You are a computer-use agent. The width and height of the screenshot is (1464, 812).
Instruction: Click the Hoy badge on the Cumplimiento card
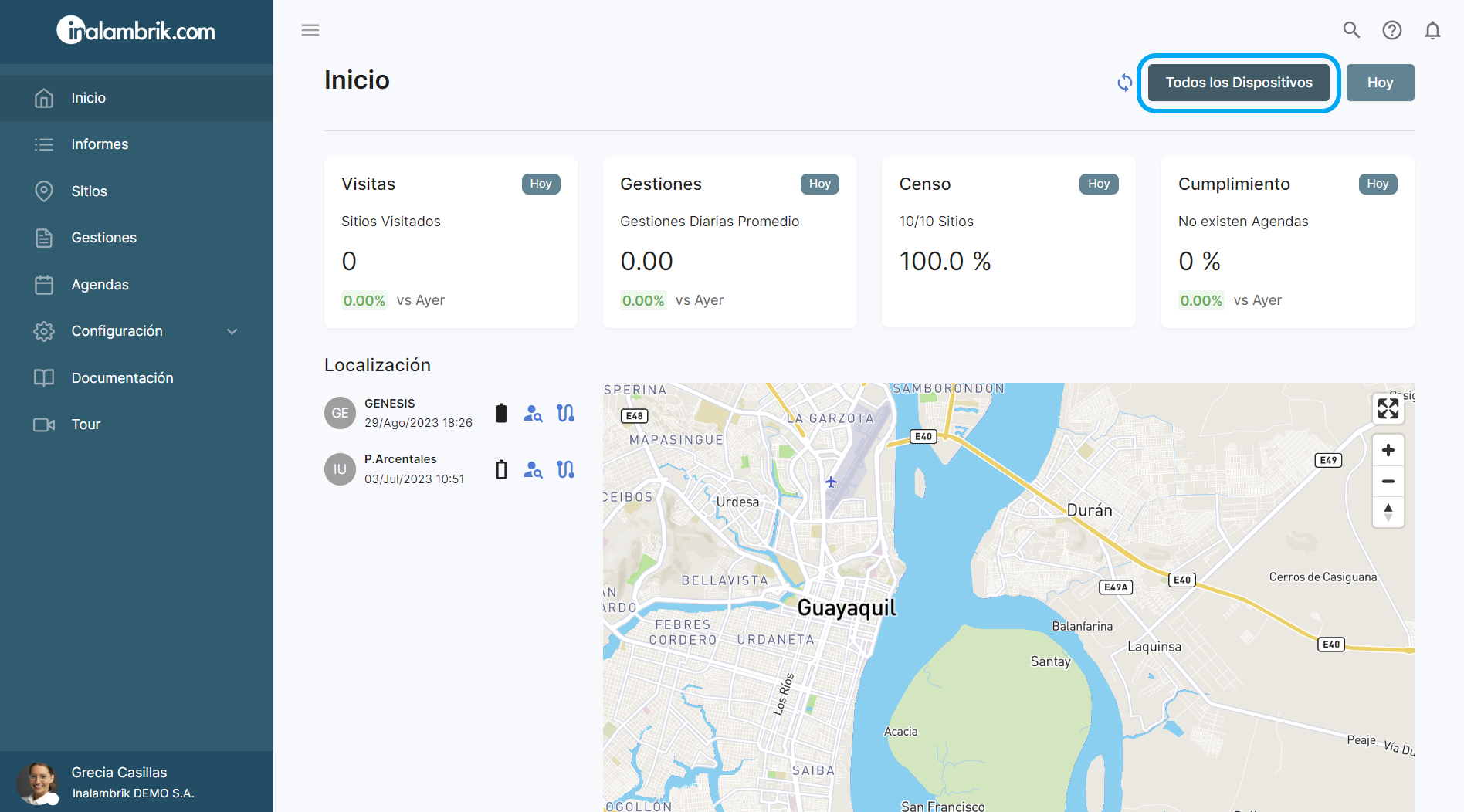click(1378, 184)
